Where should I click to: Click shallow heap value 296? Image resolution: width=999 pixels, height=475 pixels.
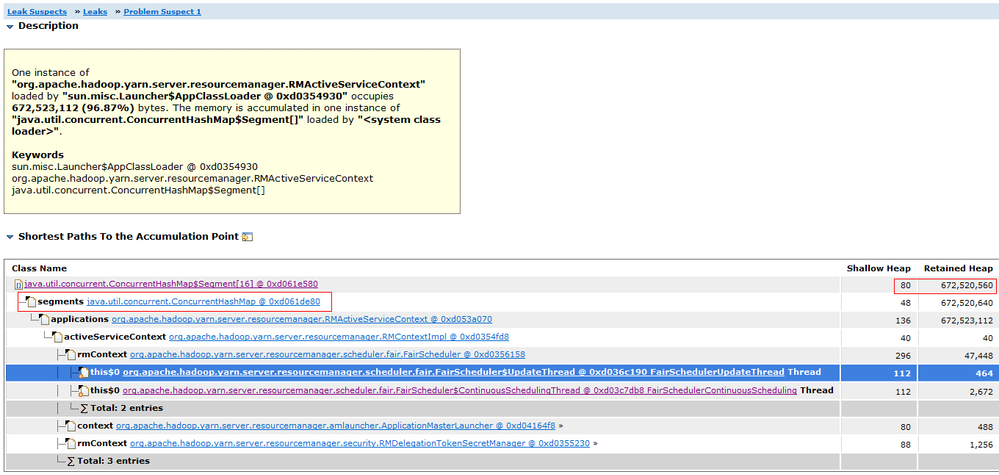click(903, 355)
